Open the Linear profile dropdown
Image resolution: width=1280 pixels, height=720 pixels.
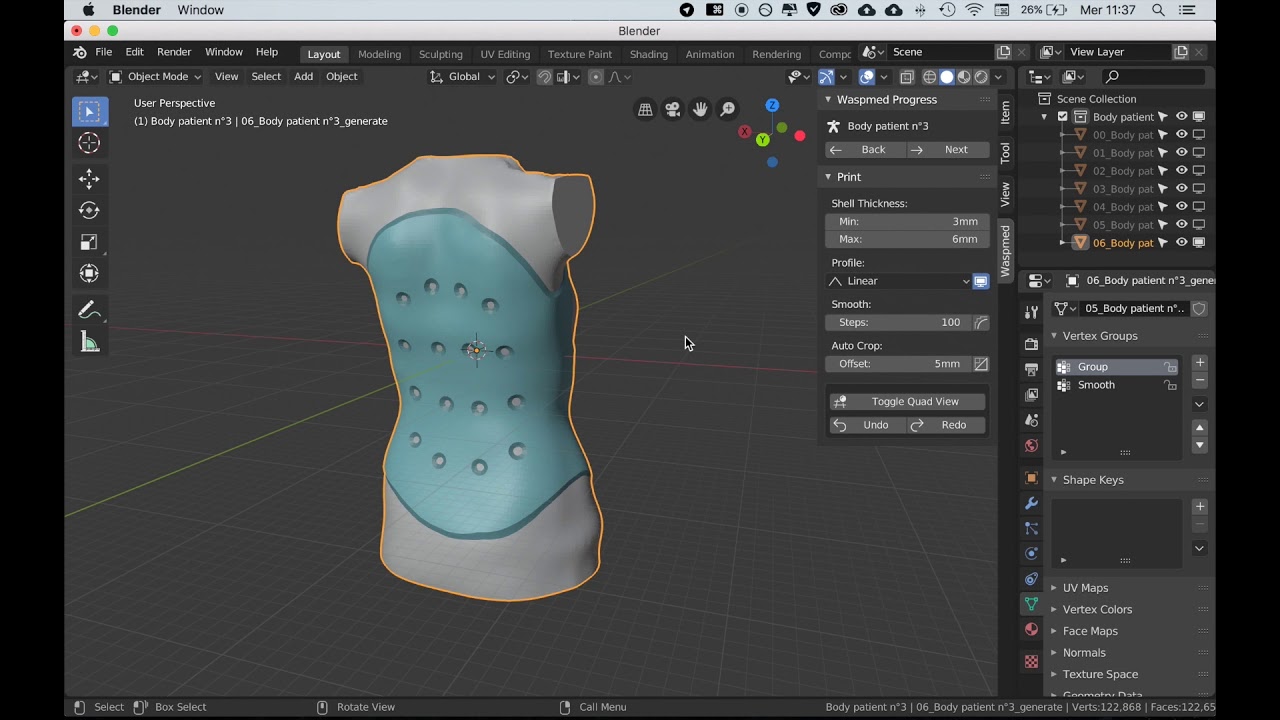coord(898,281)
